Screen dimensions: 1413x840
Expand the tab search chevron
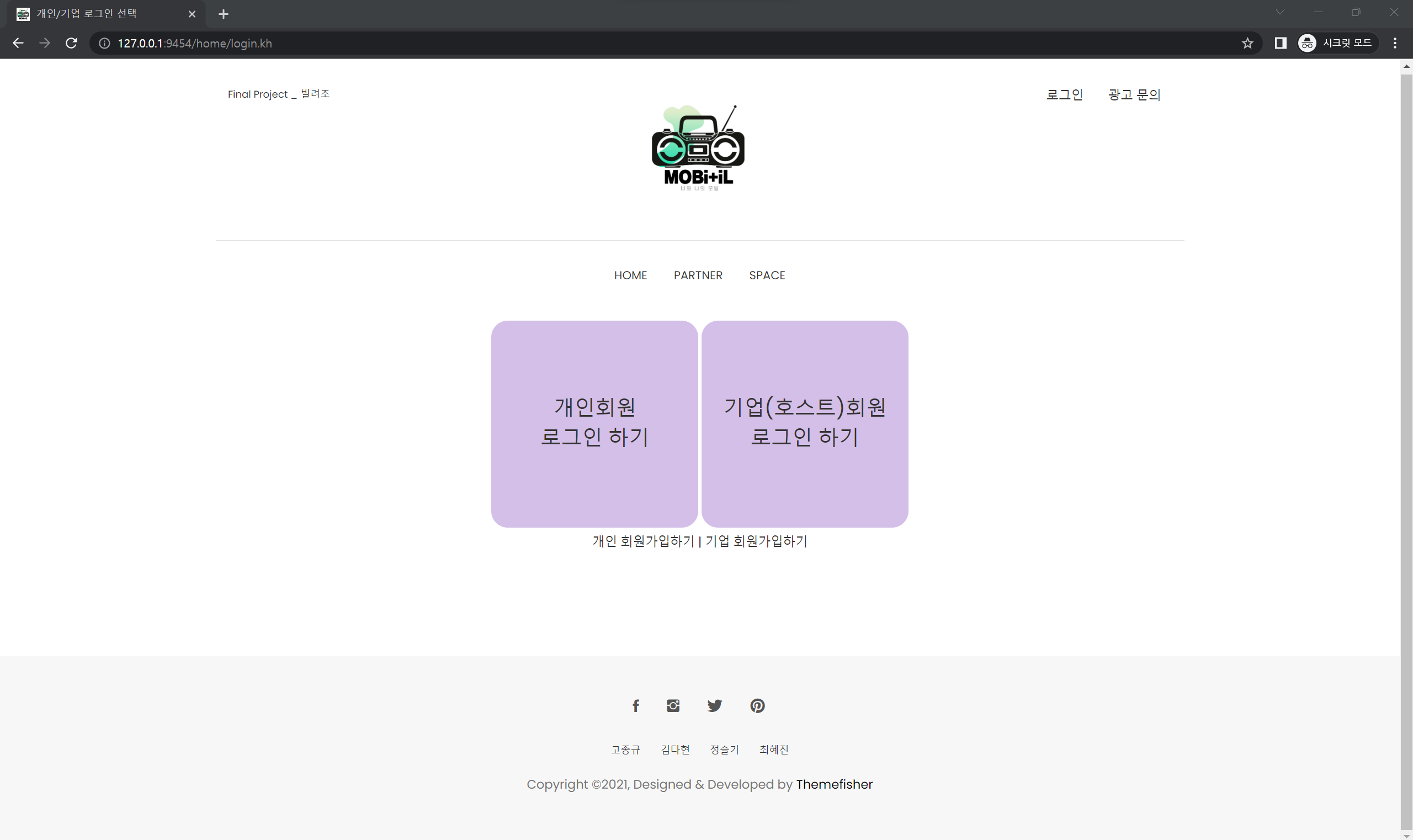pyautogui.click(x=1280, y=13)
